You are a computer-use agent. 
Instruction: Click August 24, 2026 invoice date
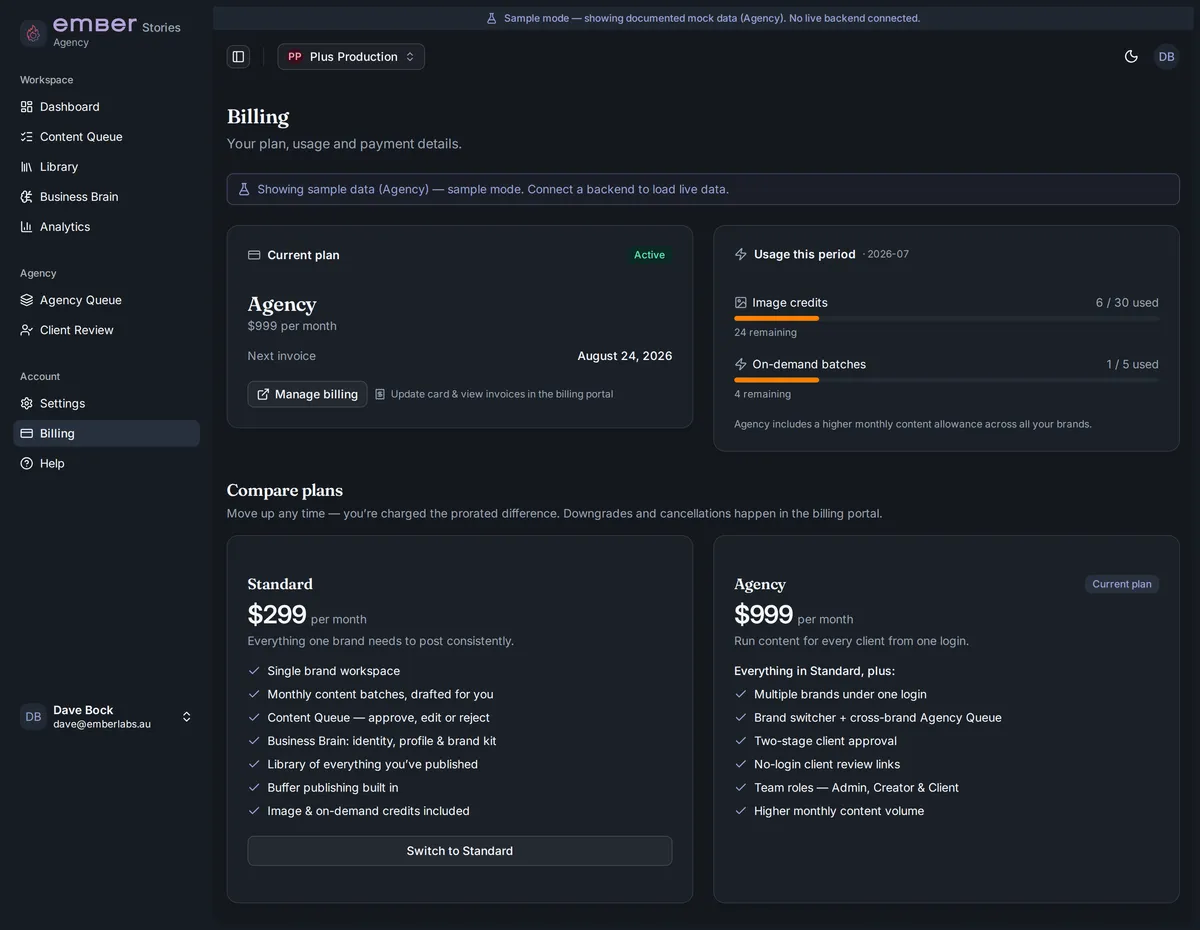[x=625, y=356]
